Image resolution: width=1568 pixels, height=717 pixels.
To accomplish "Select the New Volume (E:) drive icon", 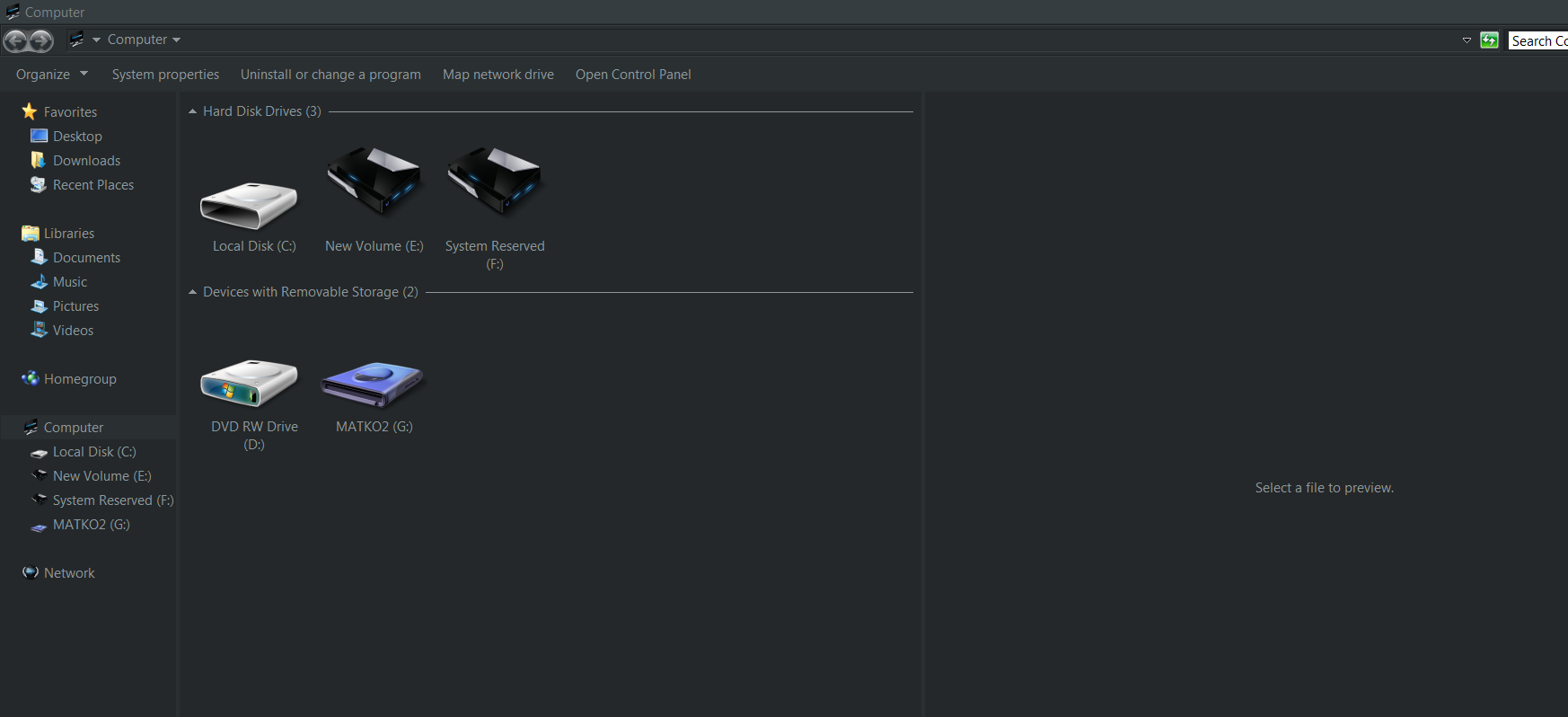I will (374, 183).
